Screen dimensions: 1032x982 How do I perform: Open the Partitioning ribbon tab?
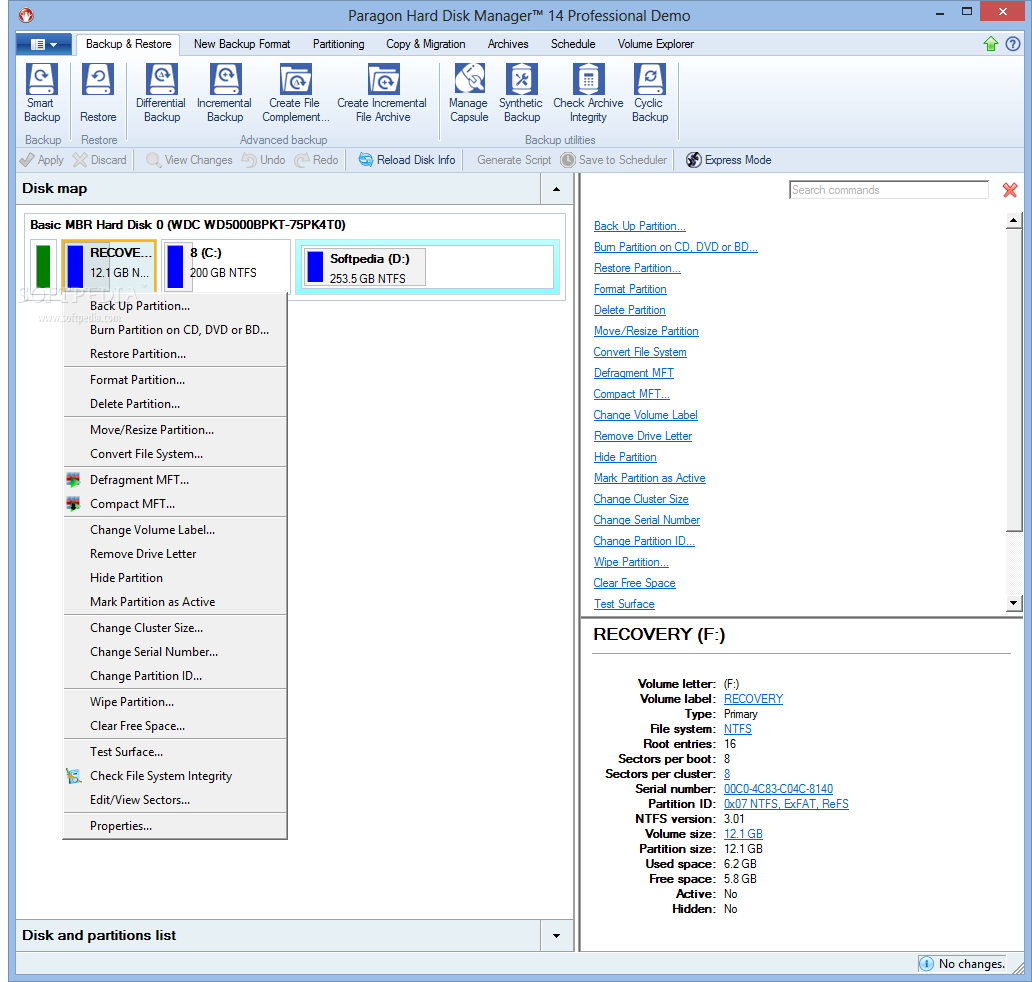click(x=338, y=44)
